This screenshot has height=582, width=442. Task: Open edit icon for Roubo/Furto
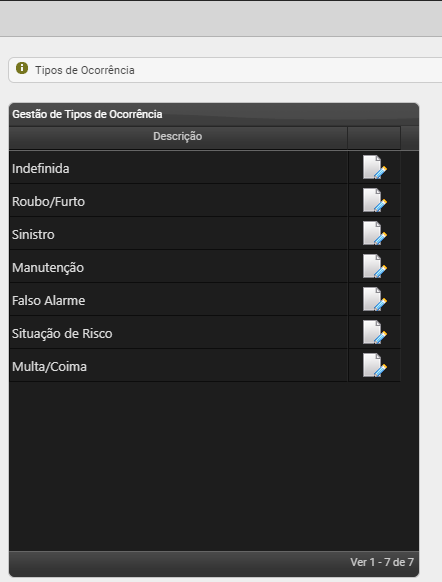point(374,200)
